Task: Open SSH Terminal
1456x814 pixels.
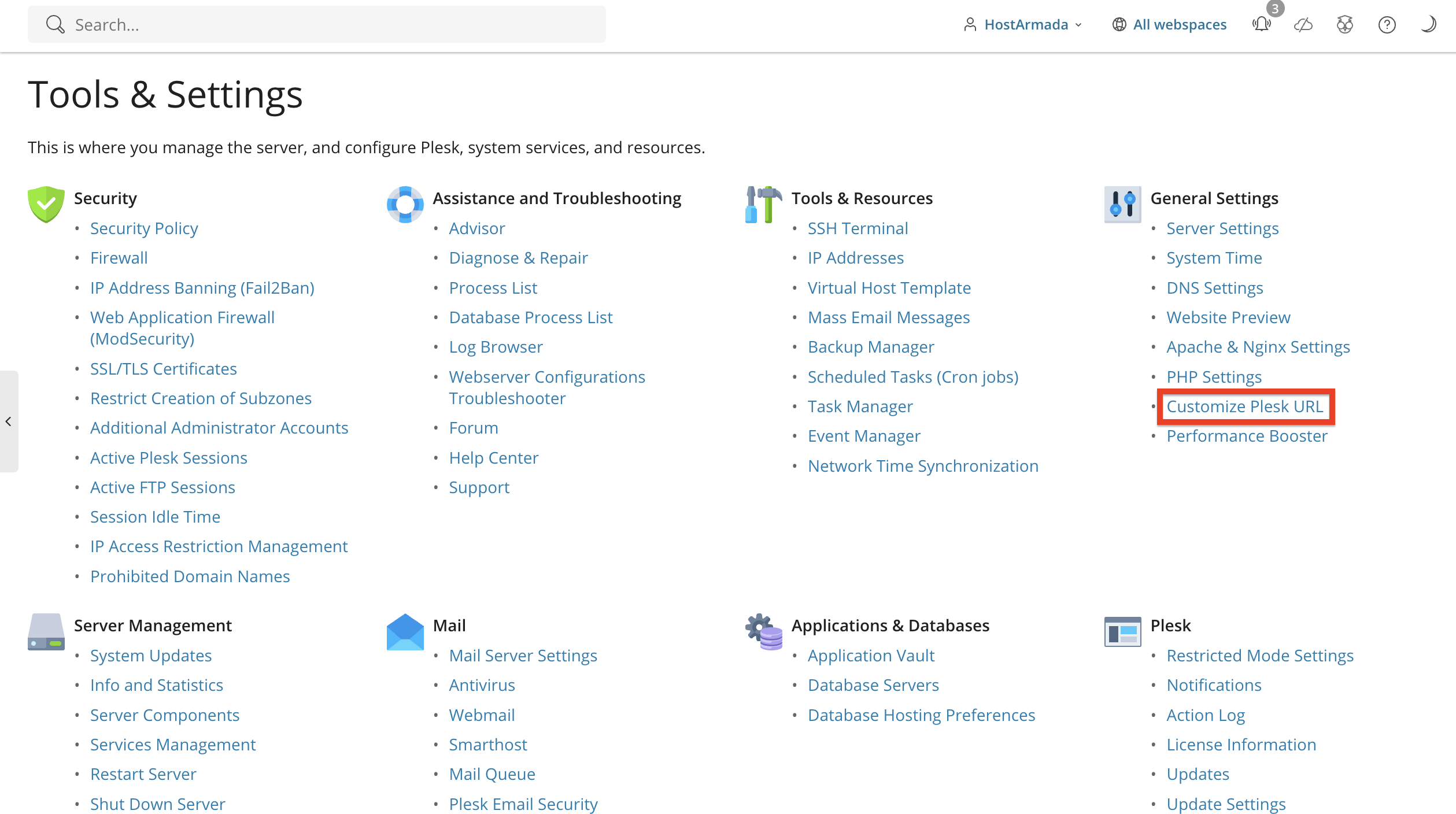Action: pos(858,228)
